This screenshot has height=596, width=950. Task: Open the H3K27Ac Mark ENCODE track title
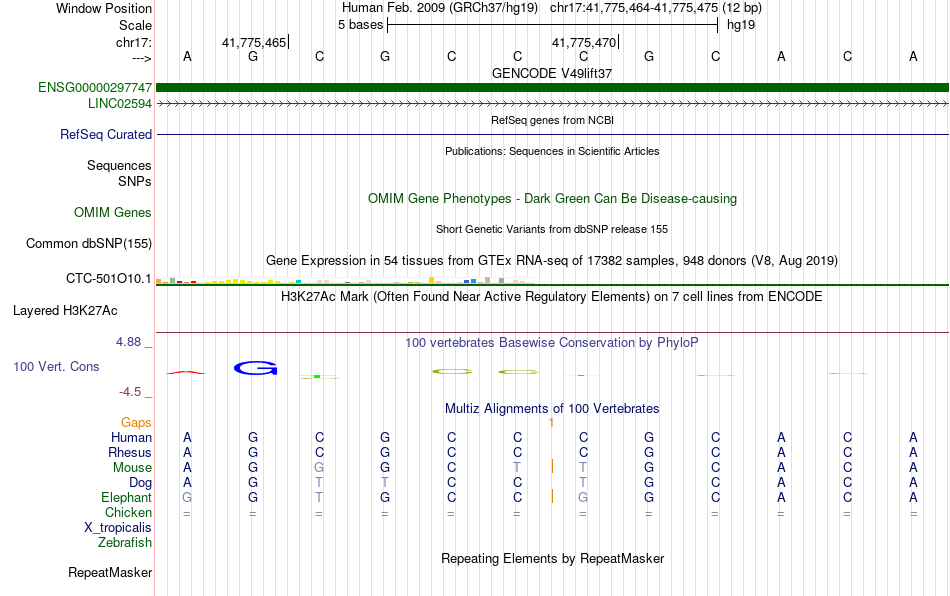(x=552, y=296)
